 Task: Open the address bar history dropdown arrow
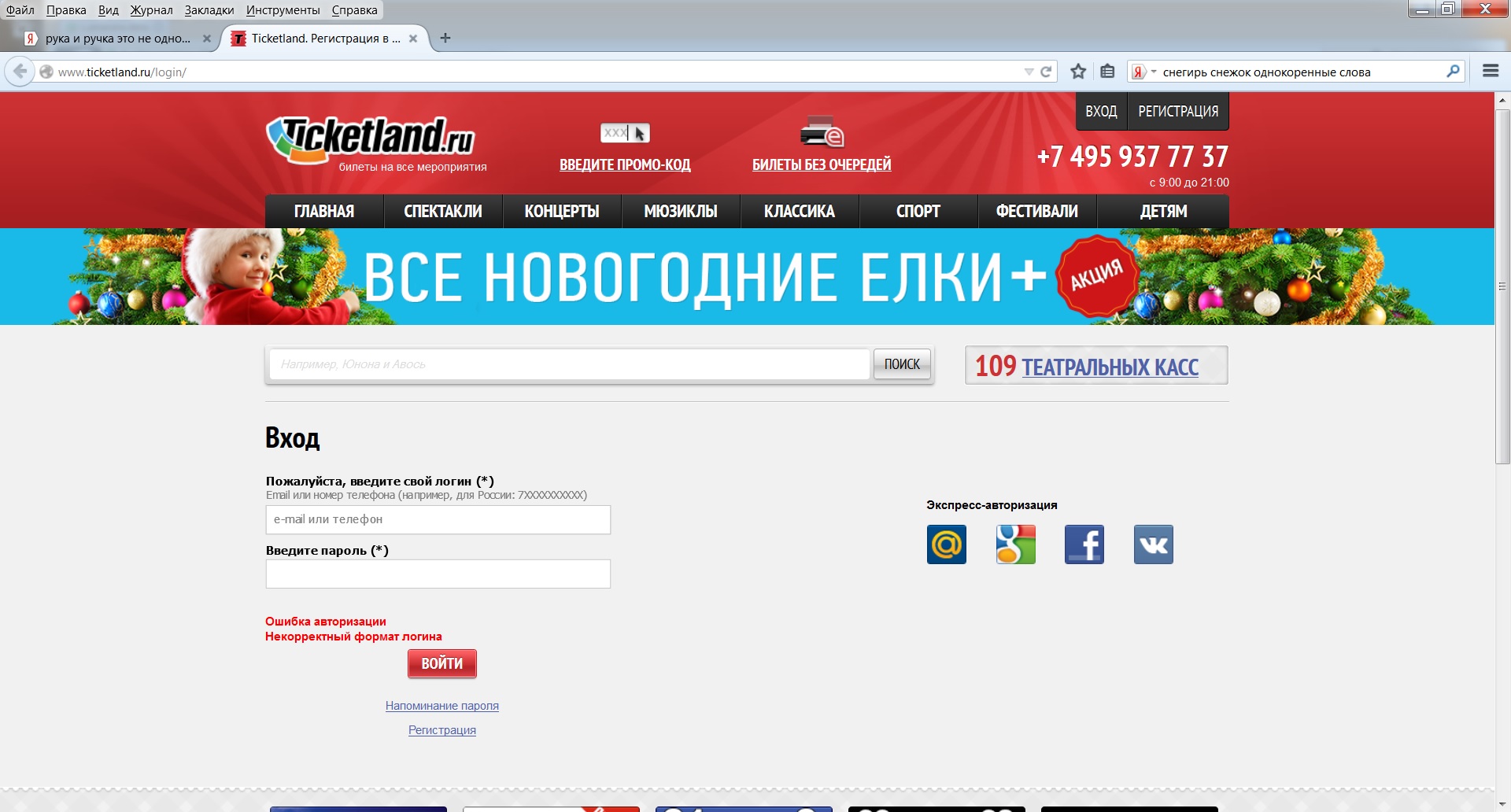click(1029, 72)
